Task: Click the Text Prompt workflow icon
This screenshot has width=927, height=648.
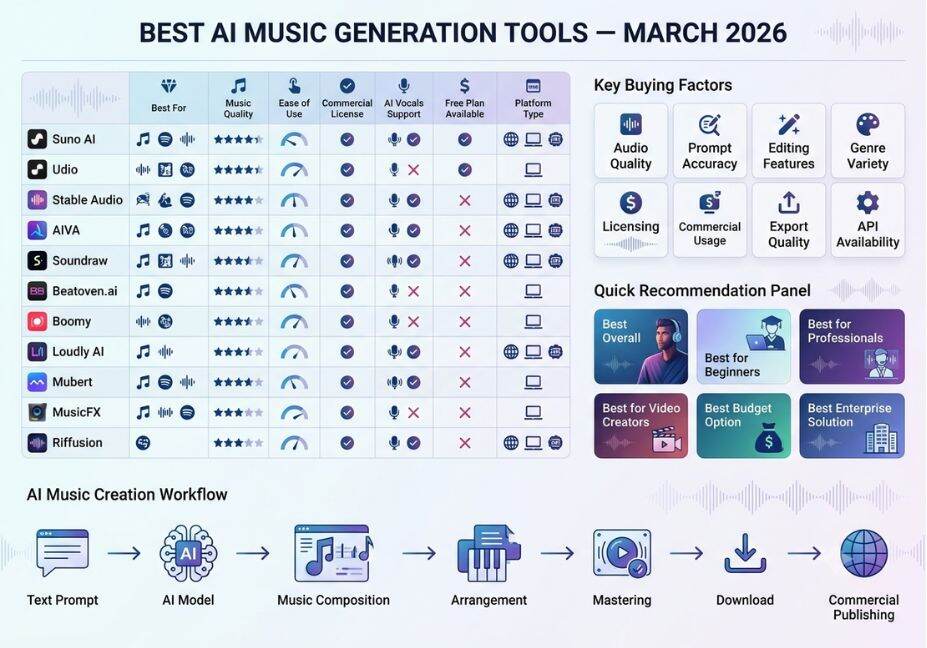Action: (x=62, y=553)
